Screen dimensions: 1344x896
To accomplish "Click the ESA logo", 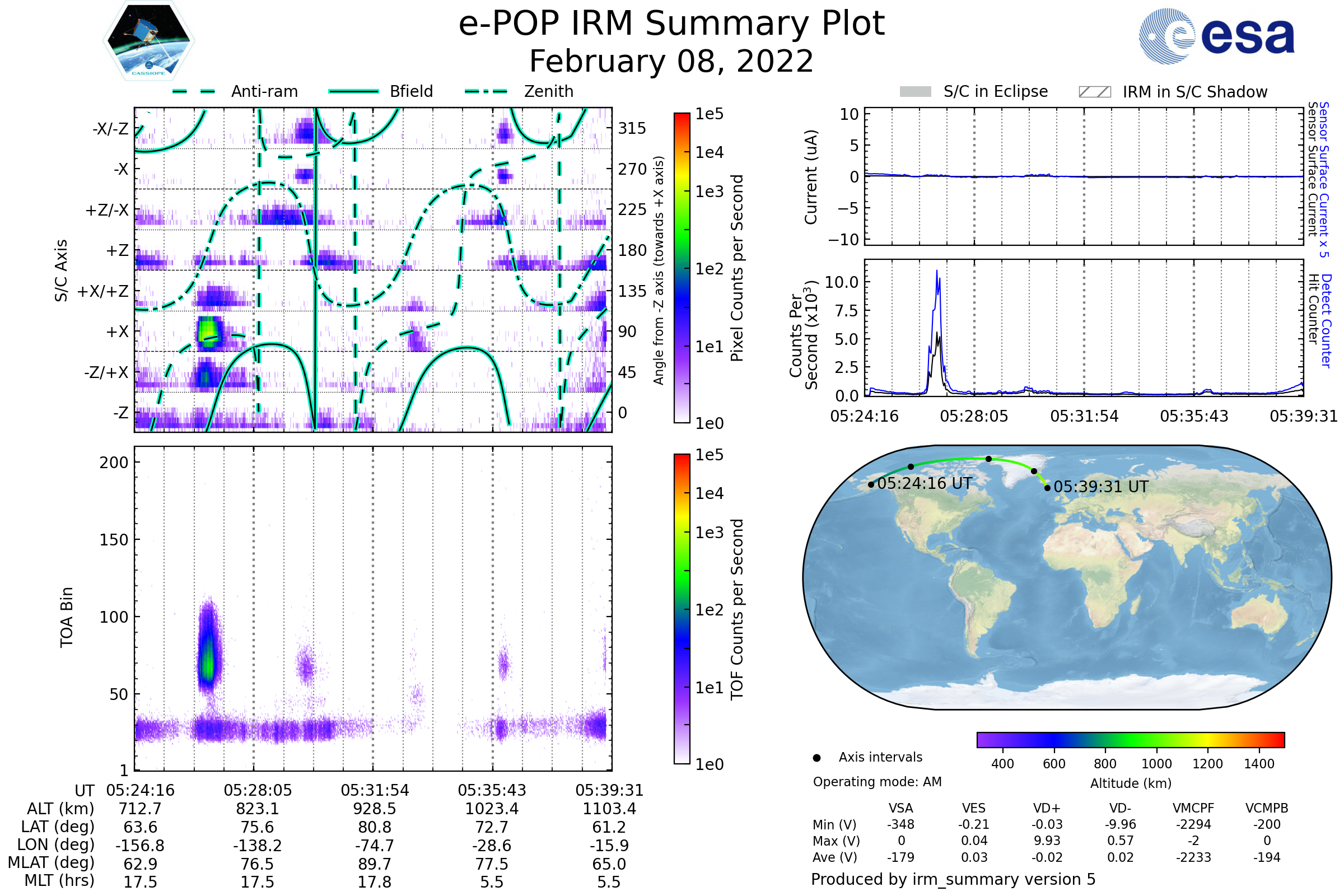I will 1216,36.
